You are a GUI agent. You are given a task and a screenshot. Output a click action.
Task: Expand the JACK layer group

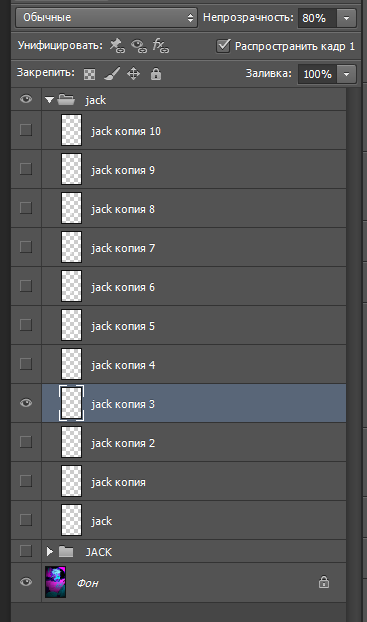tap(50, 551)
